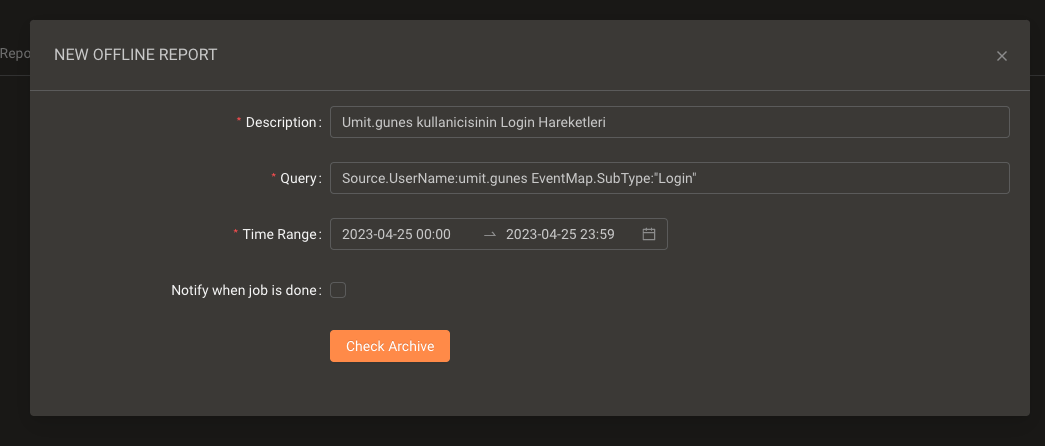Select the start date 2023-04-25 00:00
This screenshot has height=446, width=1045.
tap(397, 234)
